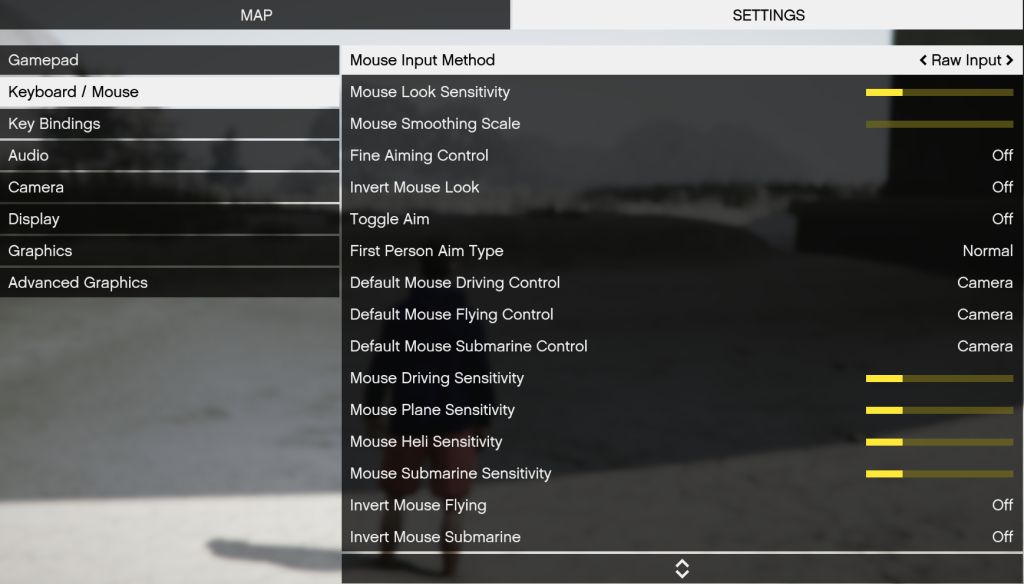Viewport: 1024px width, 584px height.
Task: Adjust the Mouse Smoothing Scale slider
Action: 939,124
